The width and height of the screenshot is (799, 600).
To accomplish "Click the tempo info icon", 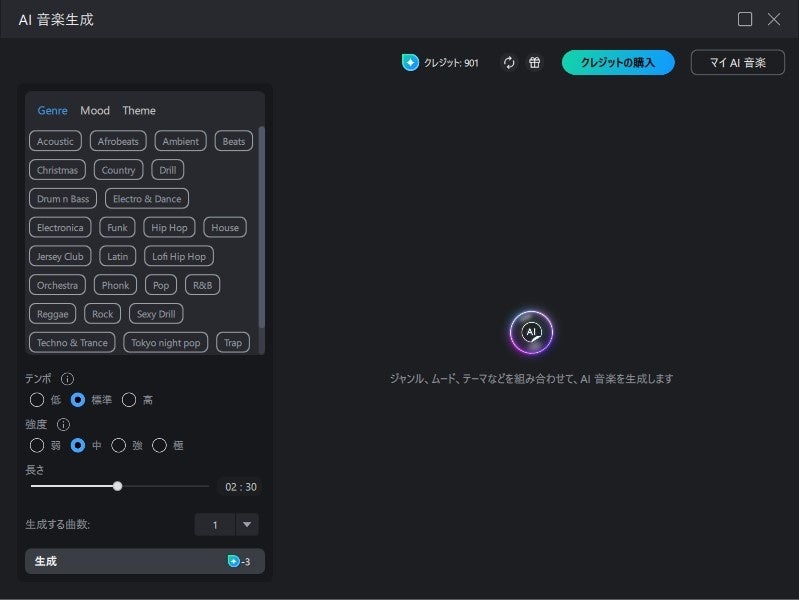I will click(68, 379).
